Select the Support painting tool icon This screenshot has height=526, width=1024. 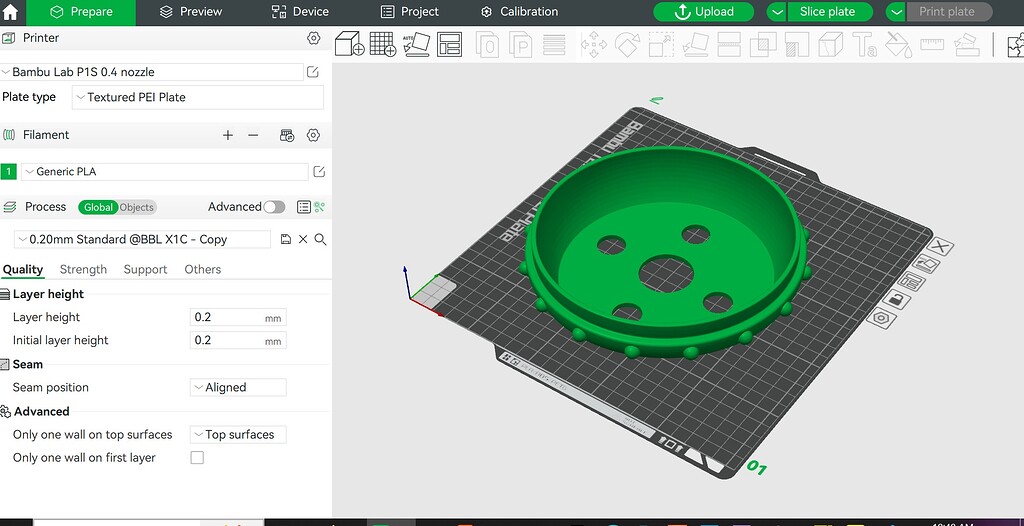(x=797, y=45)
